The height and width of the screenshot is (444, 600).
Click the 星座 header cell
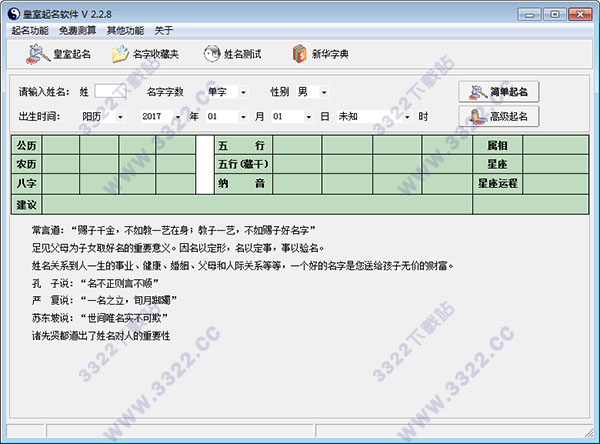pyautogui.click(x=497, y=164)
